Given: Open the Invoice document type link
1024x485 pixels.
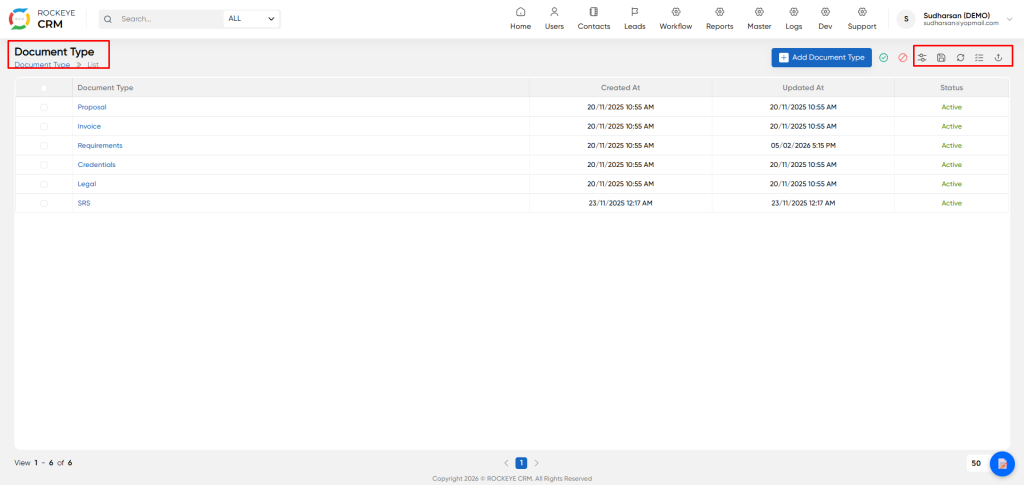Looking at the screenshot, I should click(x=89, y=126).
